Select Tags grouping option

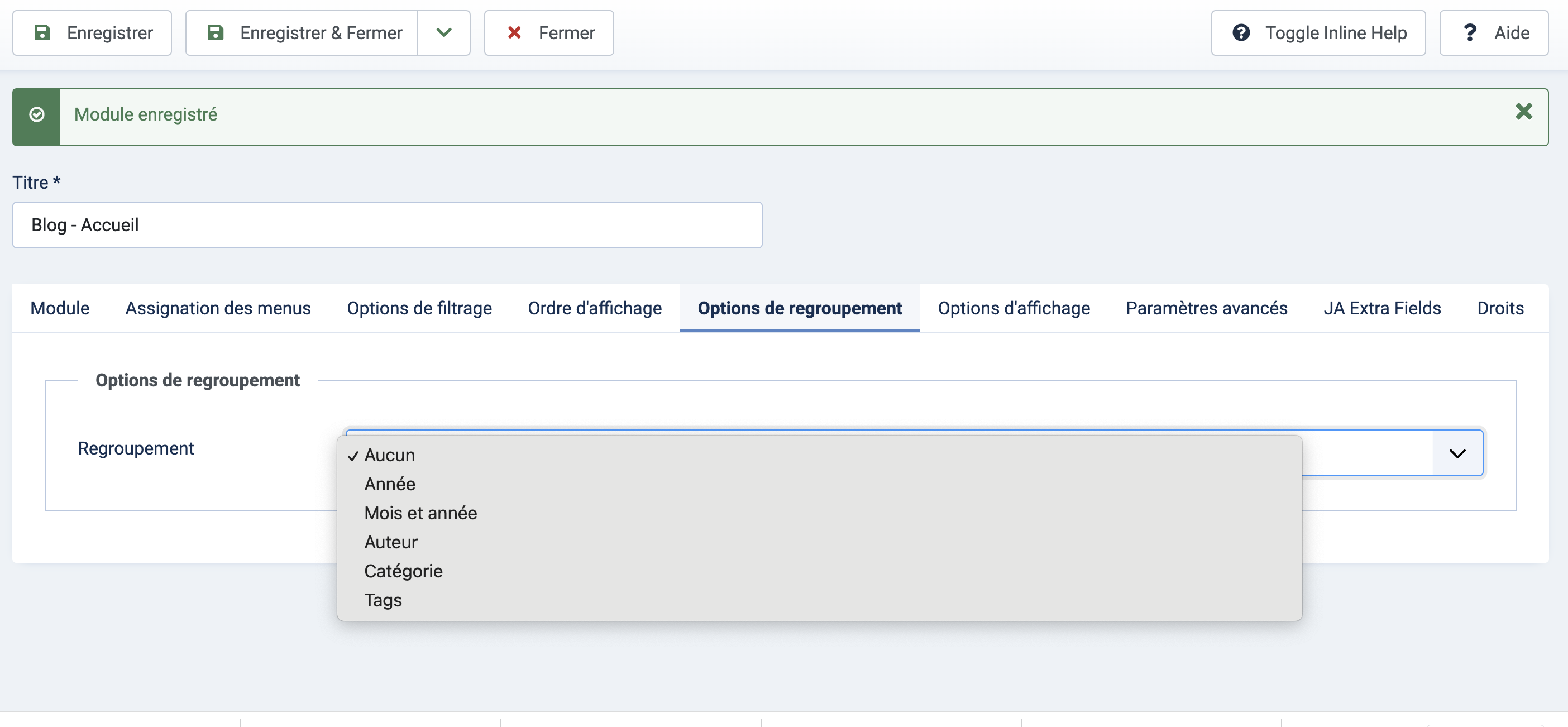[383, 600]
